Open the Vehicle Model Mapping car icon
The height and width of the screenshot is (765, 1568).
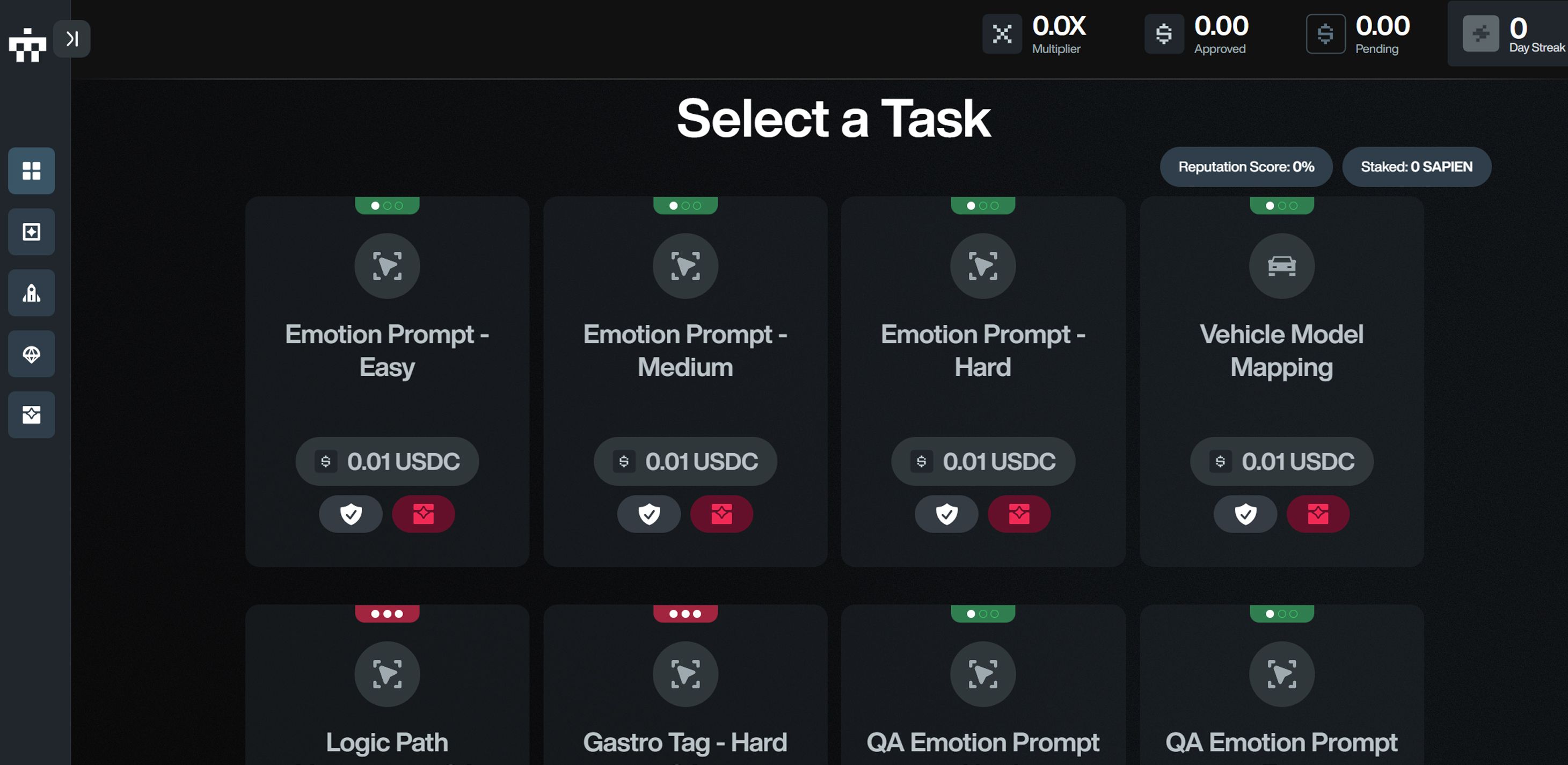pos(1281,266)
